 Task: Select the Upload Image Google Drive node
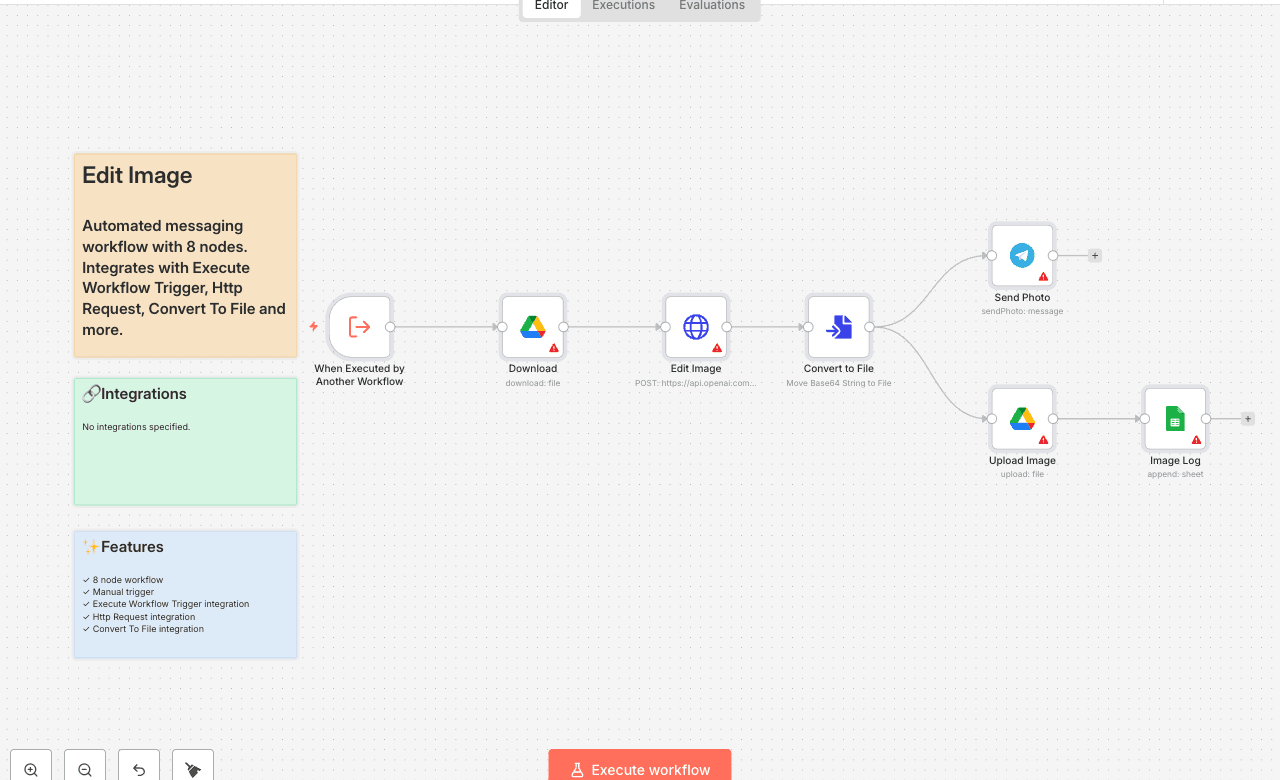tap(1021, 419)
